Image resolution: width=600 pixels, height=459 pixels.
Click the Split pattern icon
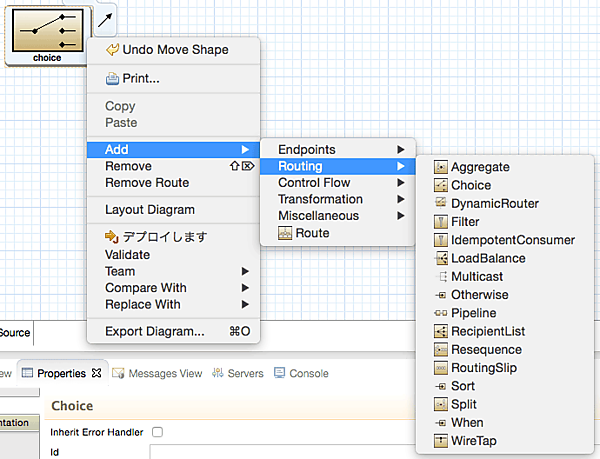[x=441, y=404]
